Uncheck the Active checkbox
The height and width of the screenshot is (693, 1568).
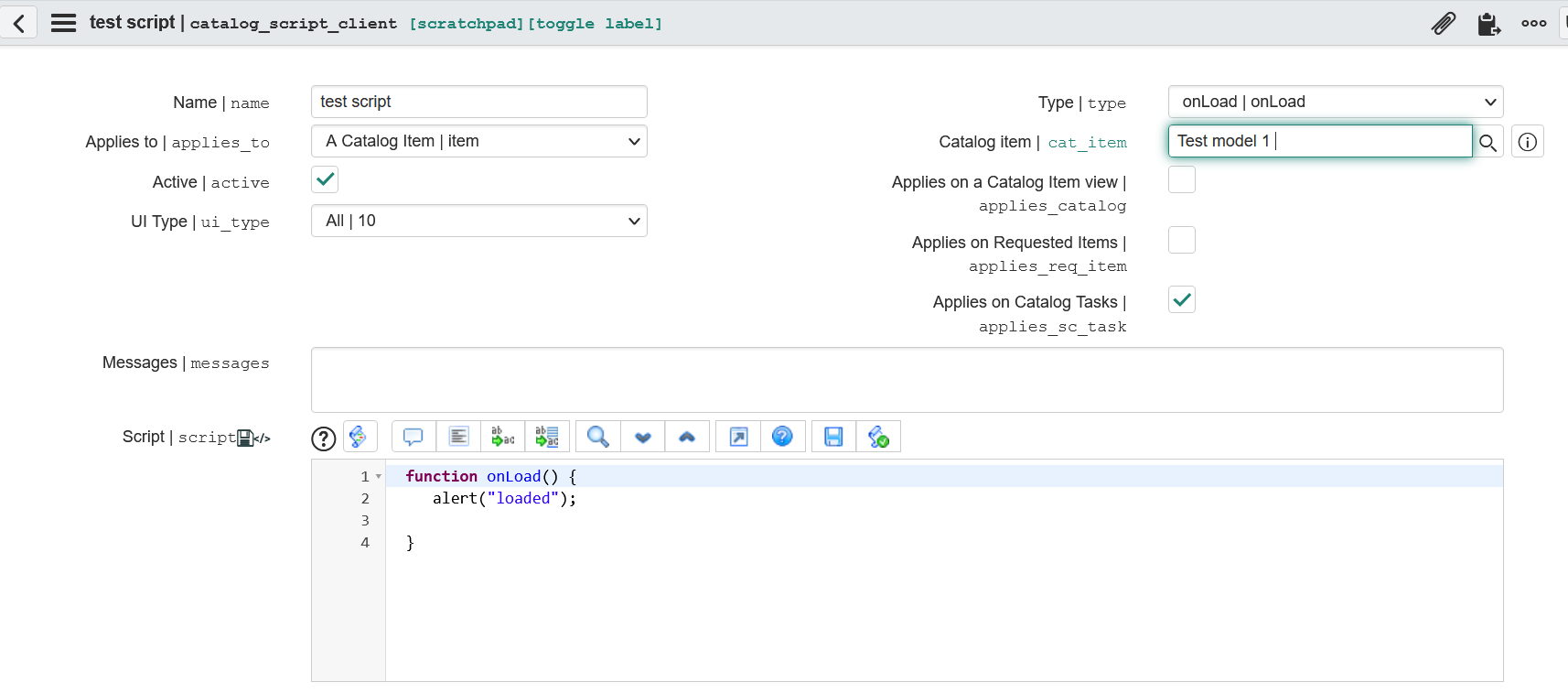point(325,179)
